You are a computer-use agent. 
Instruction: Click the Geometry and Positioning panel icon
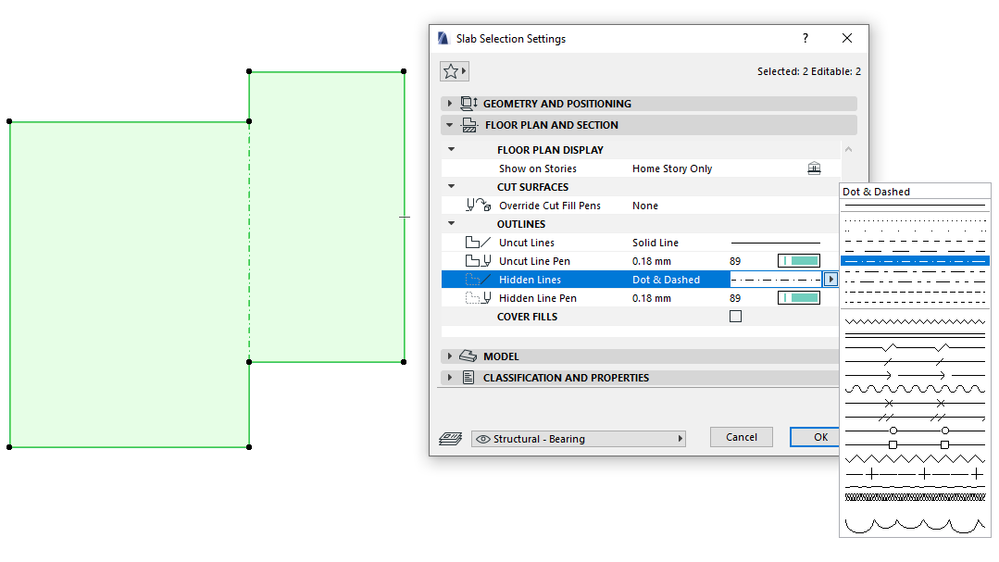coord(469,103)
